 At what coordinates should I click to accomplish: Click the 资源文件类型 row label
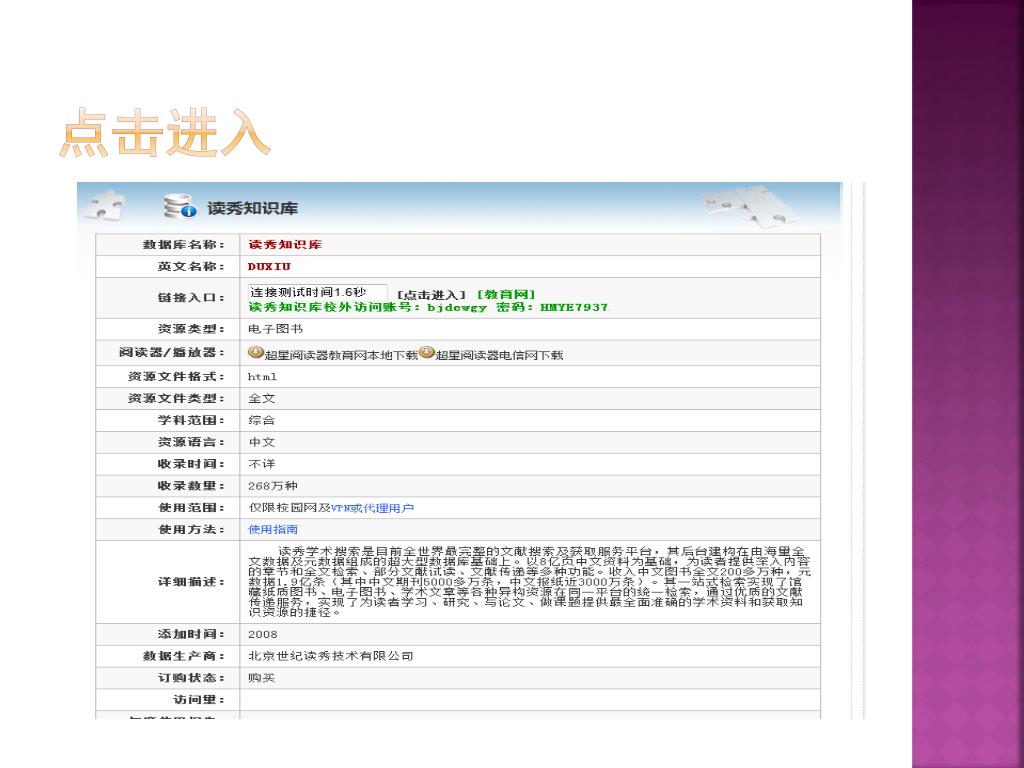point(176,398)
